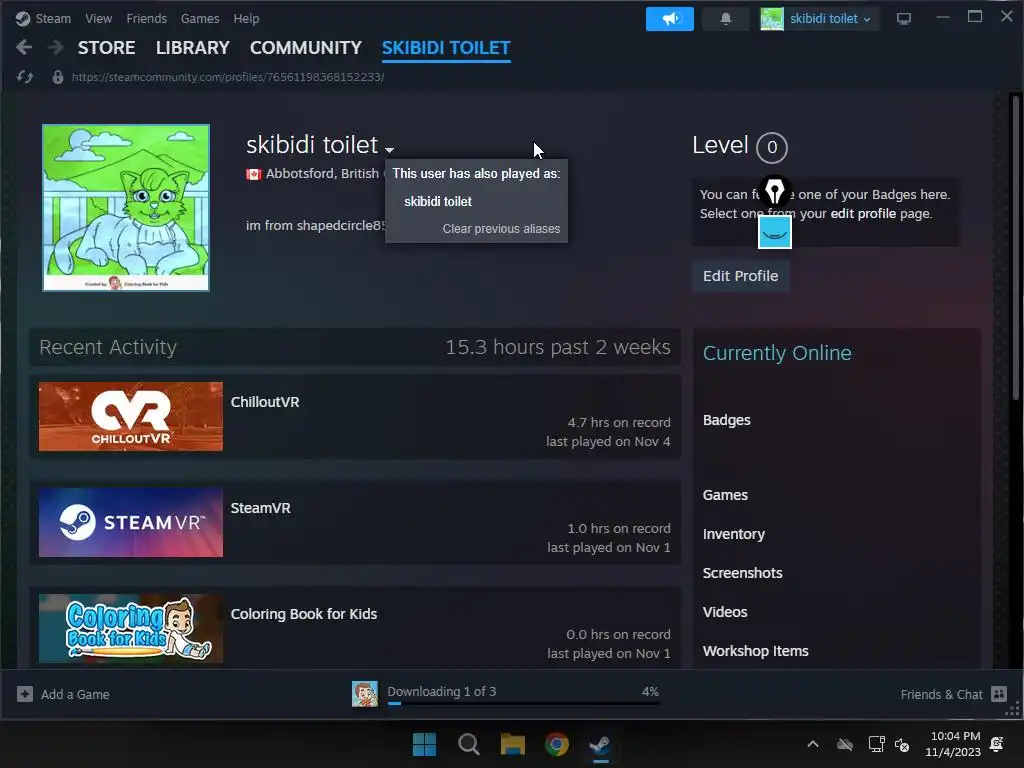Open the Workshop Items link
Screen dimensions: 1024x768
756,651
